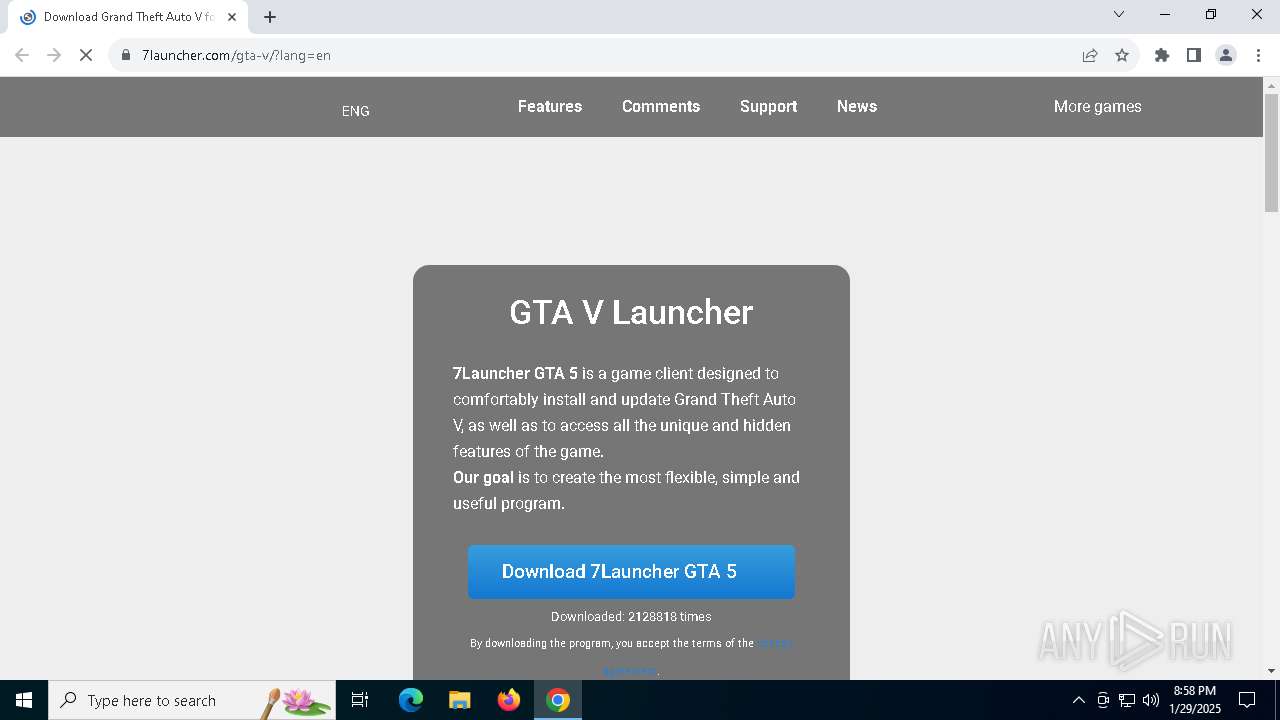Click the address bar URL
1280x720 pixels.
click(x=236, y=55)
